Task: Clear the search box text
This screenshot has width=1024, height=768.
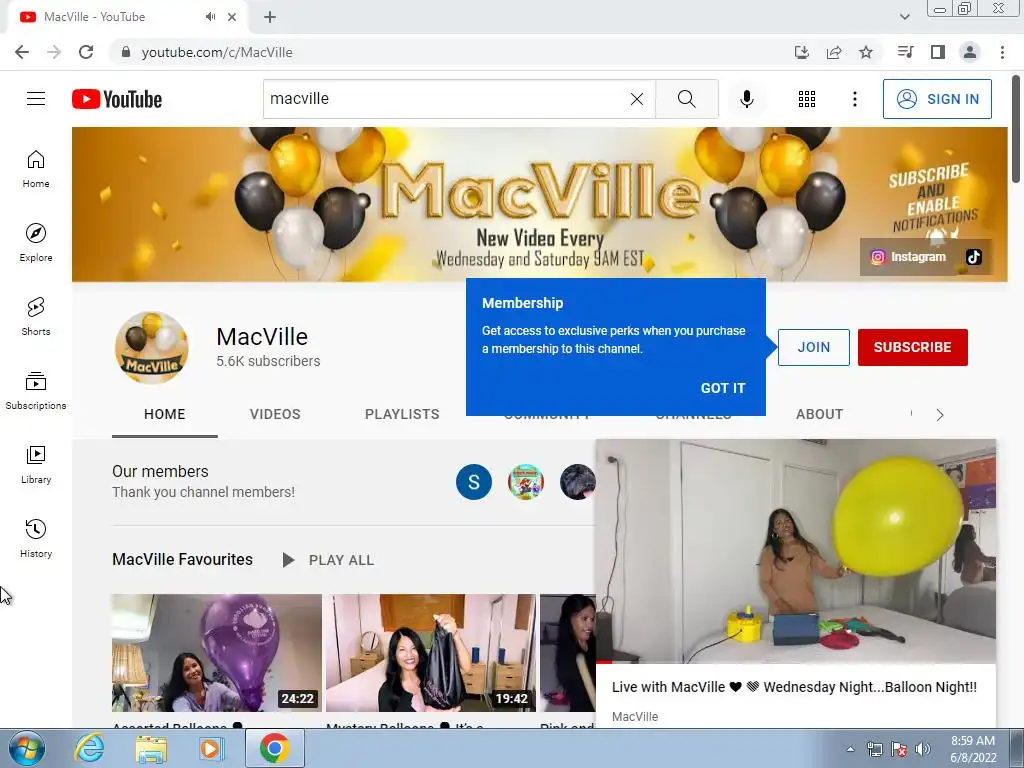Action: [637, 99]
